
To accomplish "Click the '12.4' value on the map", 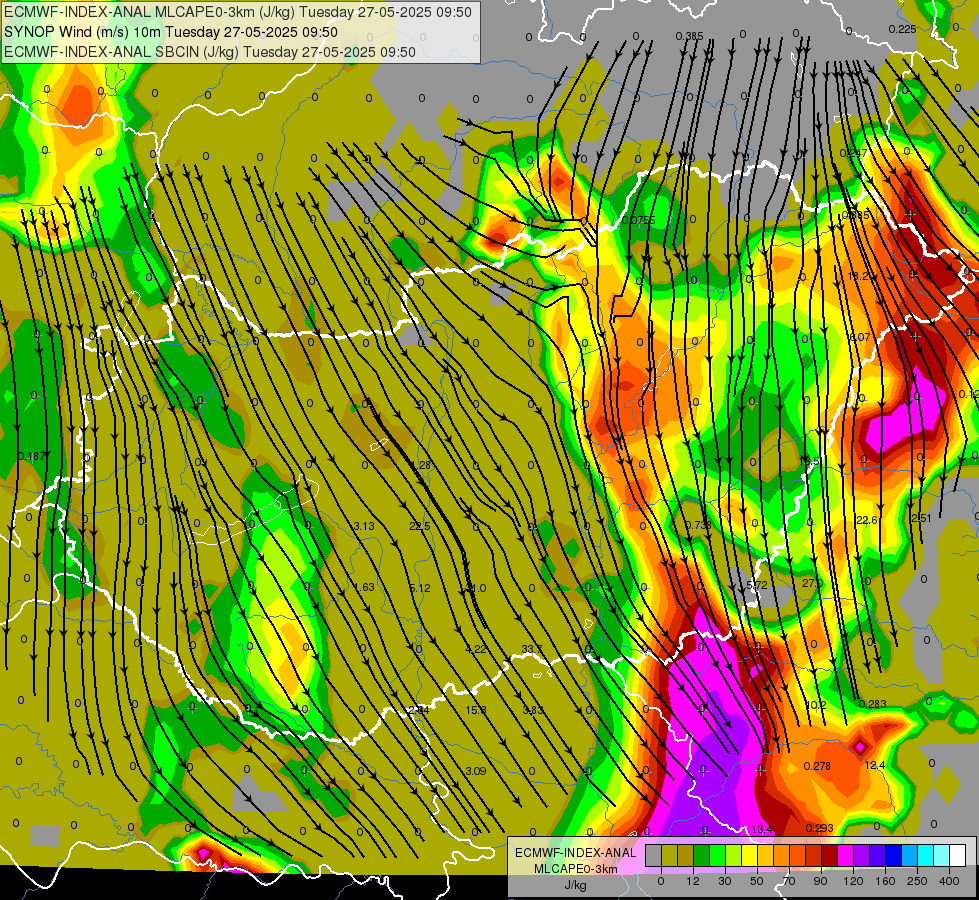I will tap(875, 765).
